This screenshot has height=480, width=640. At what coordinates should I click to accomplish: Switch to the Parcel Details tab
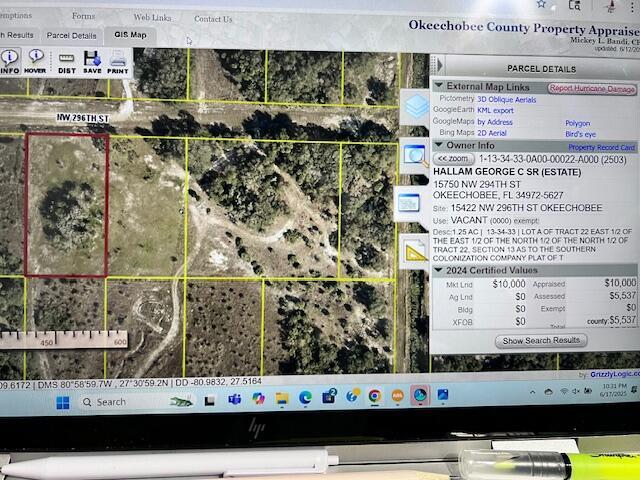[71, 35]
